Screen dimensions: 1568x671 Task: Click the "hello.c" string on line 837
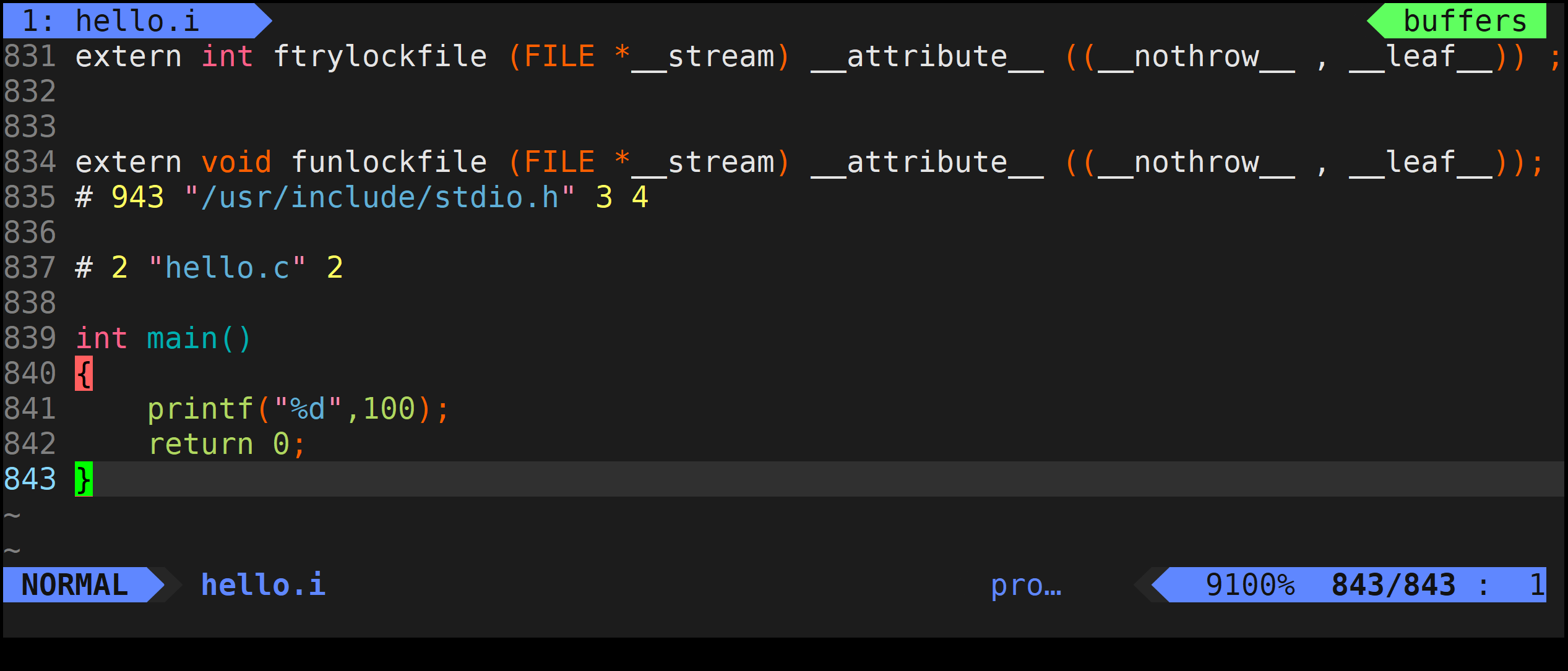[227, 268]
